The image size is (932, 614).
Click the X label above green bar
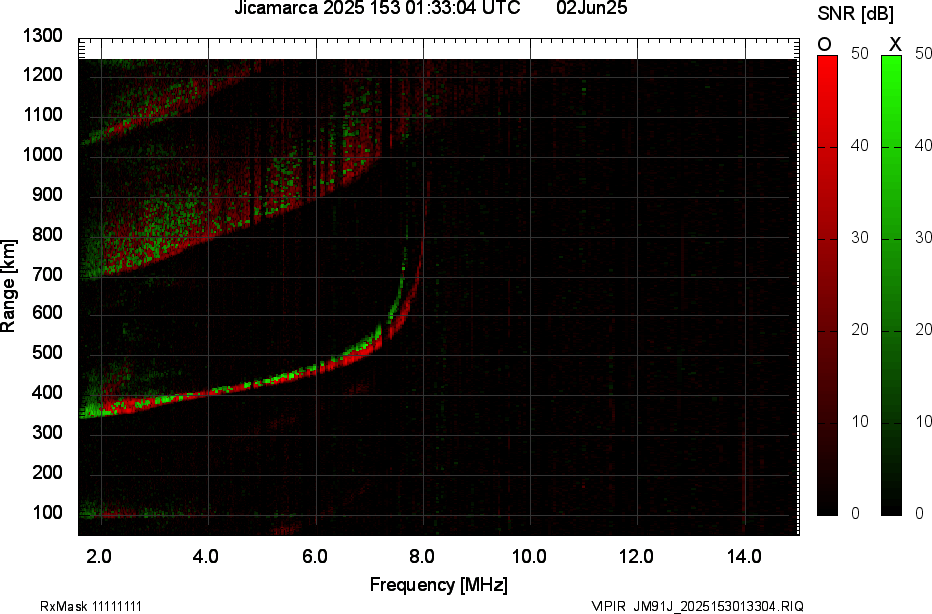point(894,44)
